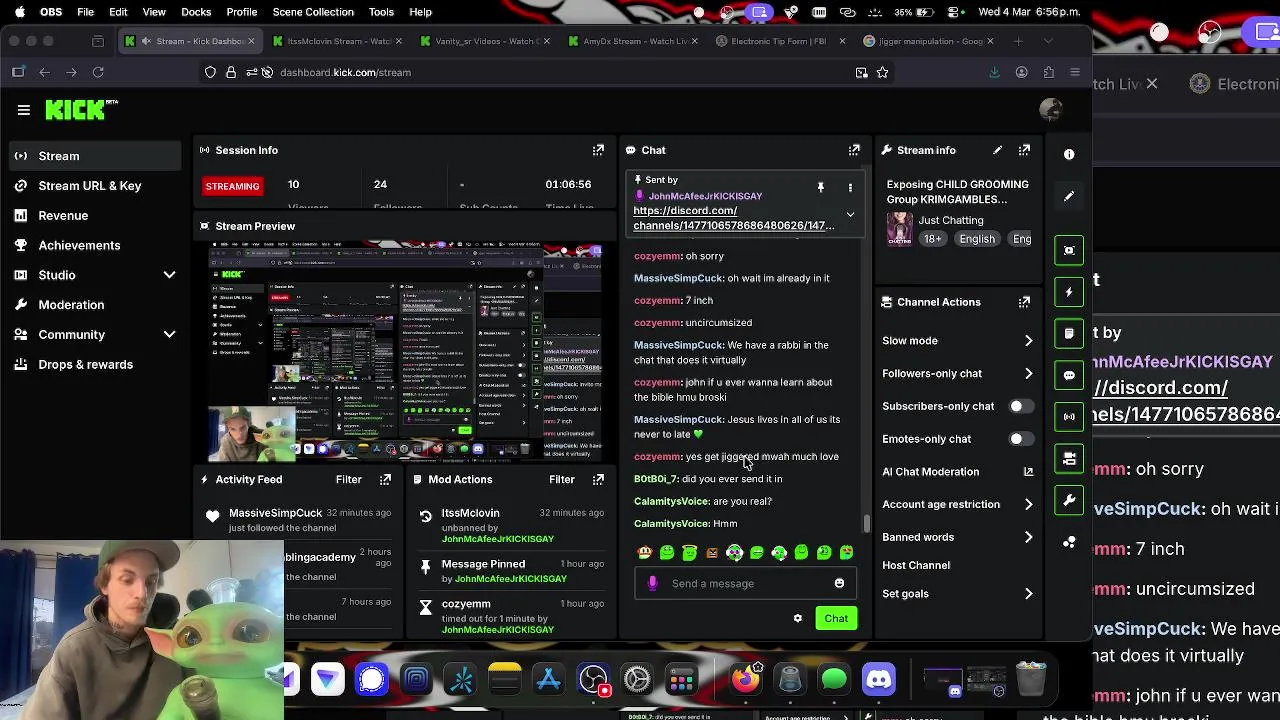1280x720 pixels.
Task: Reload the browser page
Action: (x=98, y=72)
